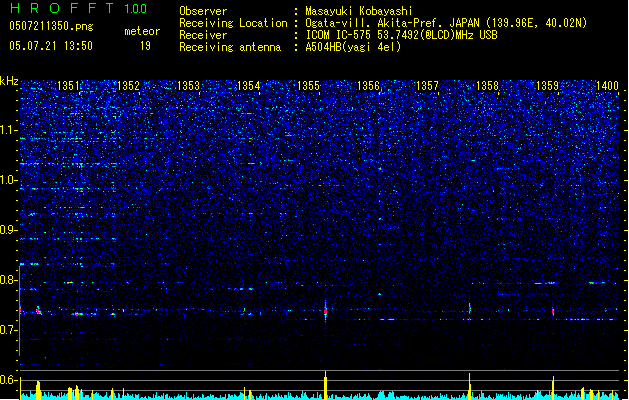Click the 1352 time marker

pos(128,85)
